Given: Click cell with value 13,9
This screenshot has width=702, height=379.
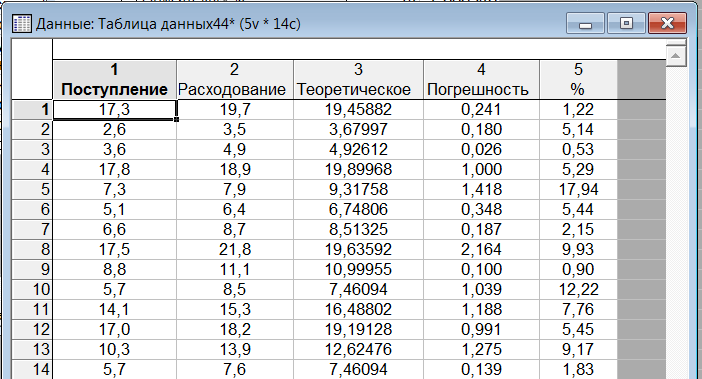Looking at the screenshot, I should click(x=235, y=349).
